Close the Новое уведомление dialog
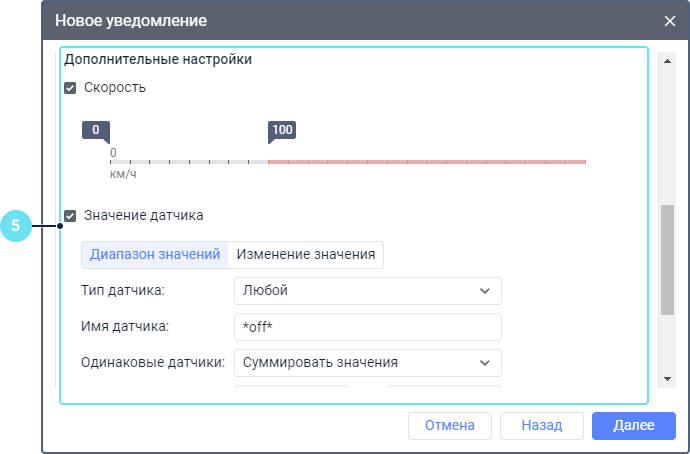This screenshot has height=454, width=690. [x=669, y=20]
